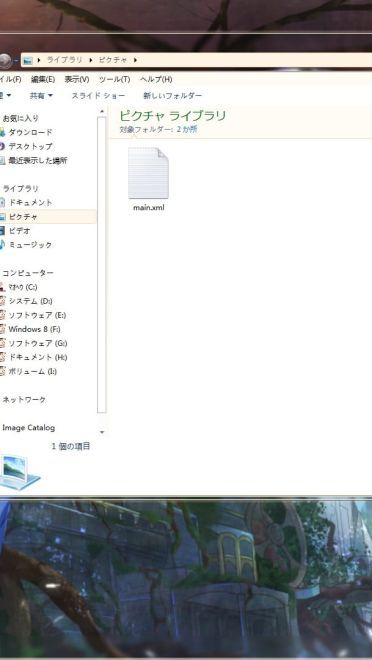Open ドキュメント library

[x=30, y=202]
